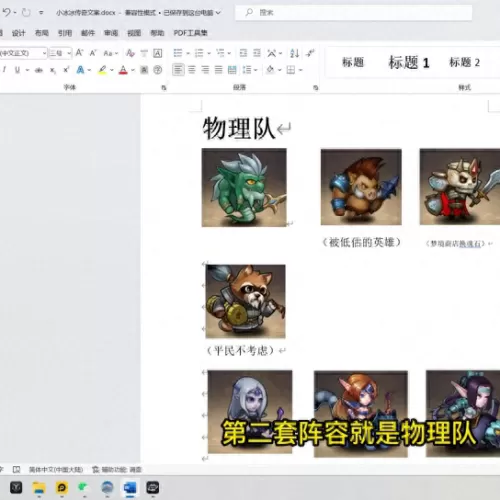Click the Character Border icon

coord(157,53)
